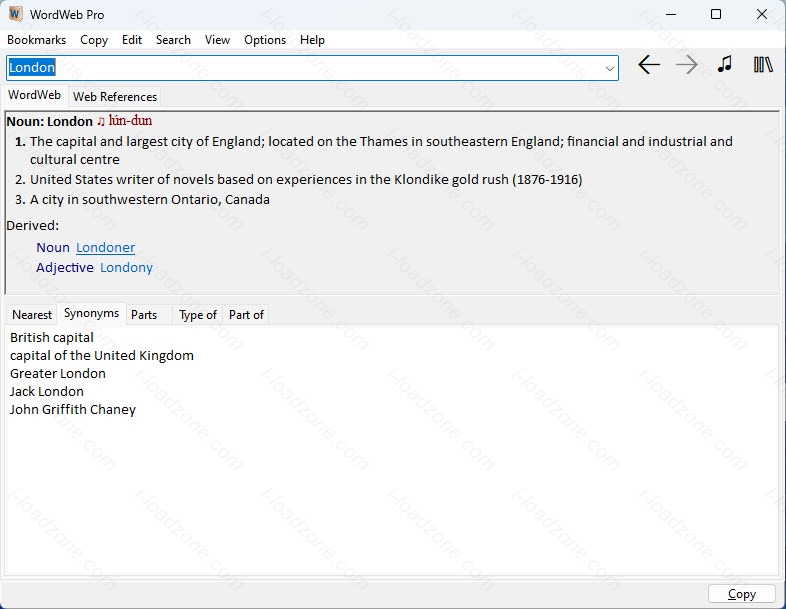Expand the search word history dropdown
The width and height of the screenshot is (786, 609).
coord(610,68)
